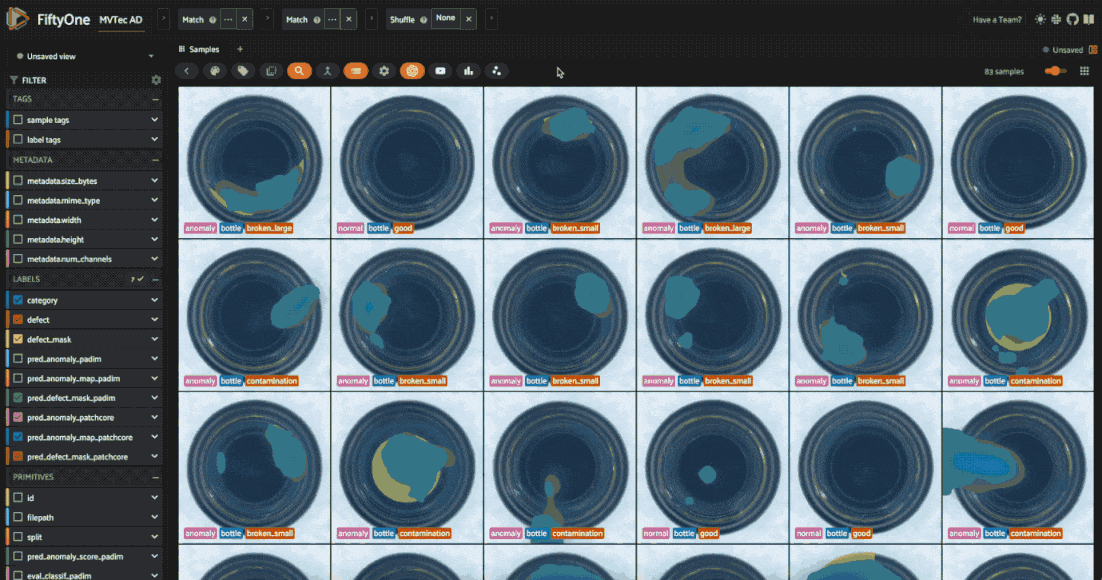Collapse the TAGS sidebar group
This screenshot has width=1102, height=580.
[155, 100]
